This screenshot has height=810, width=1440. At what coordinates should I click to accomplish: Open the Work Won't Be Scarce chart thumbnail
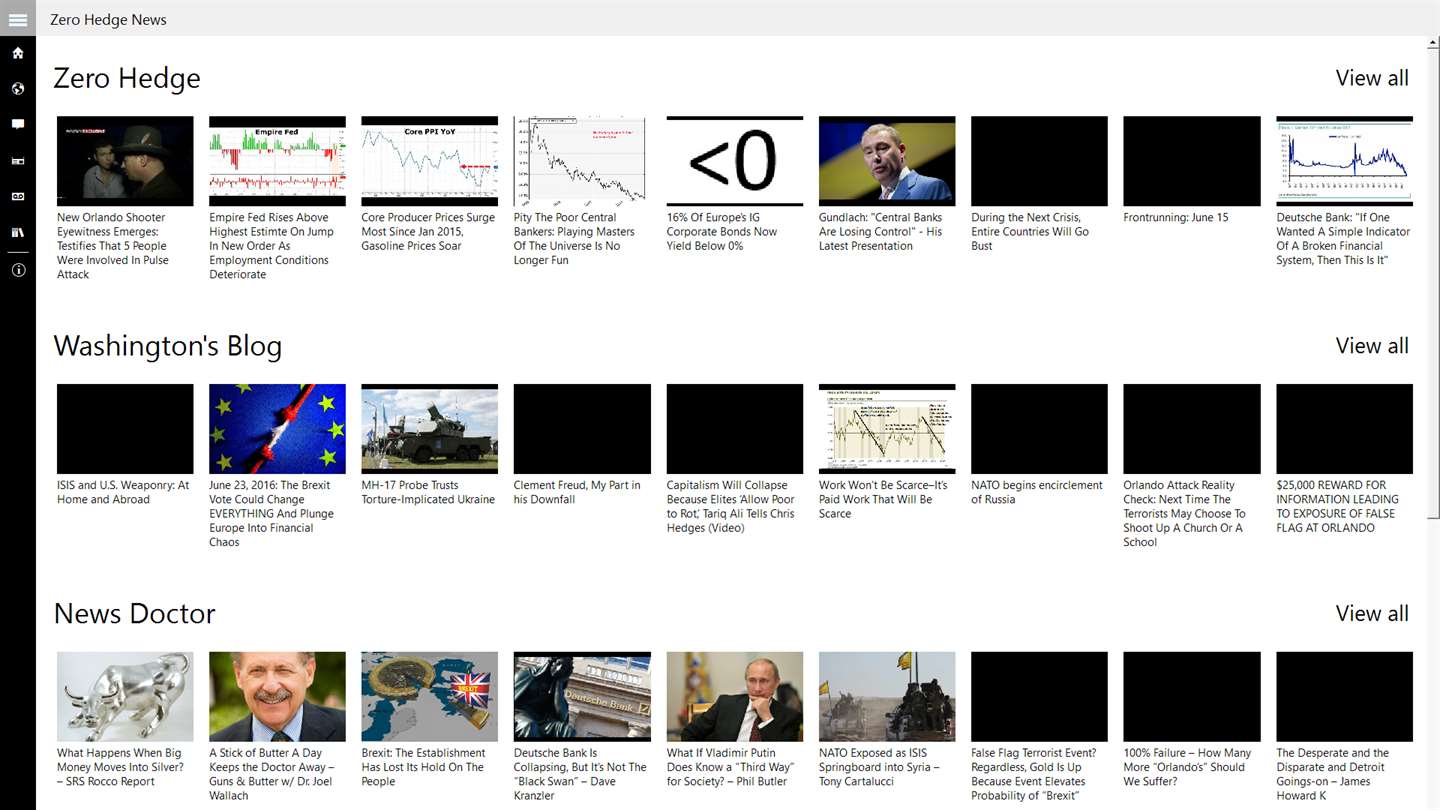tap(887, 429)
